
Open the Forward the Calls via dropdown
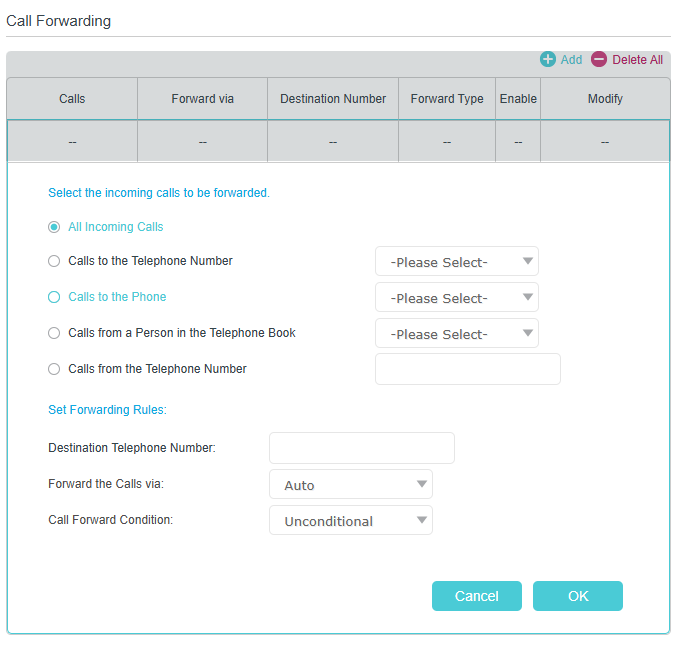(x=351, y=484)
